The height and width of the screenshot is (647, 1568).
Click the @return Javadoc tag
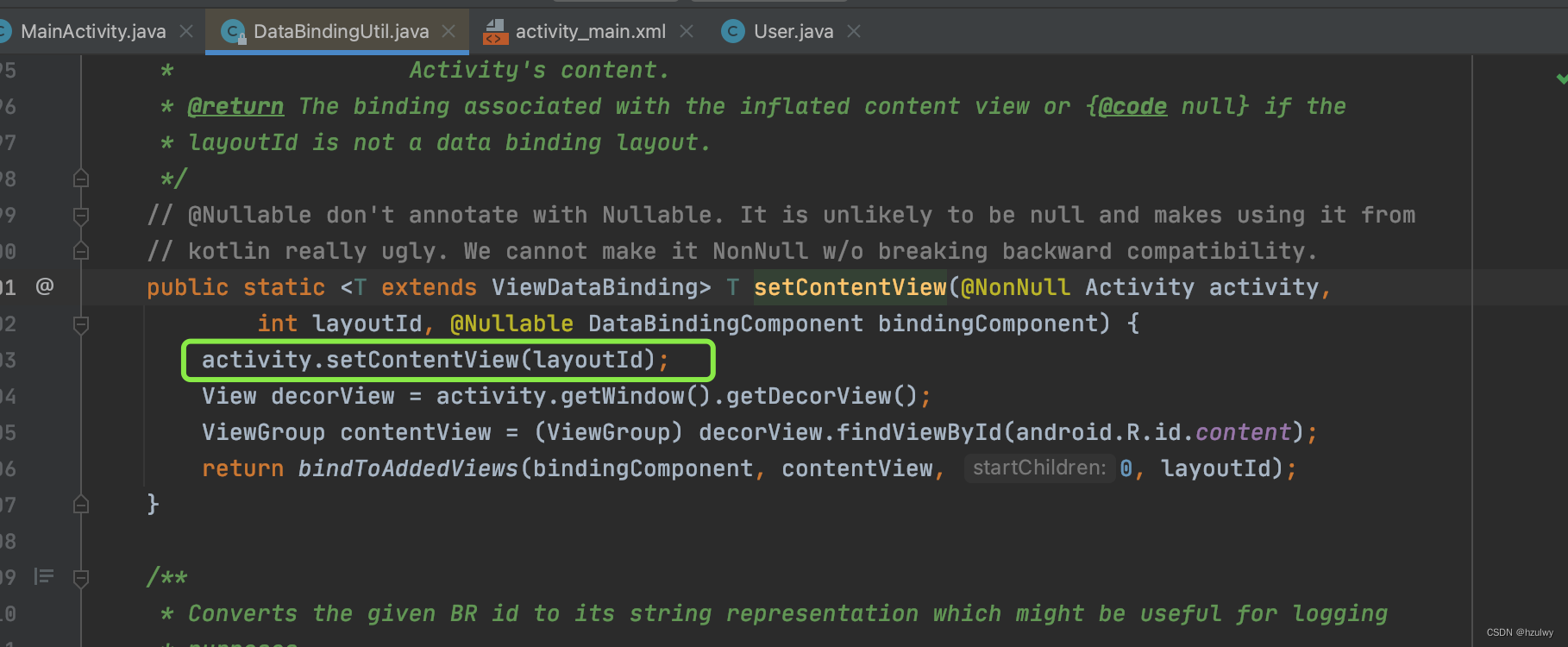coord(235,106)
